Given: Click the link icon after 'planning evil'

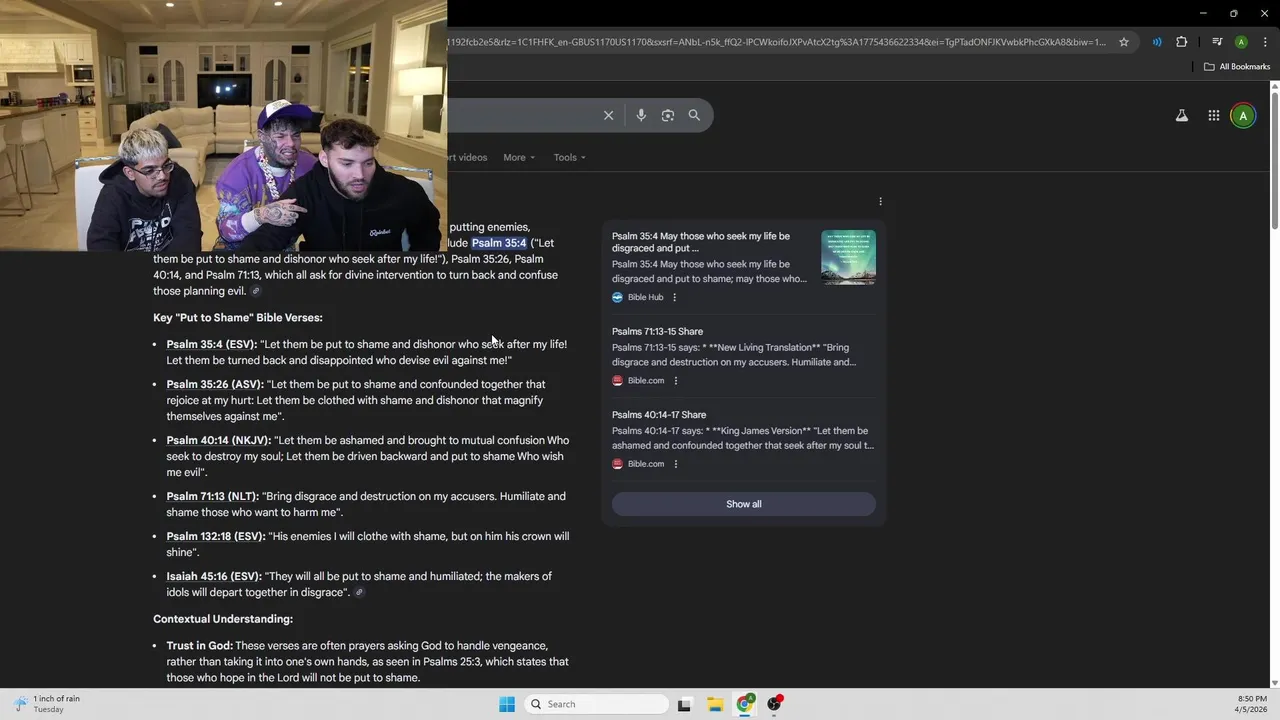Looking at the screenshot, I should [256, 291].
